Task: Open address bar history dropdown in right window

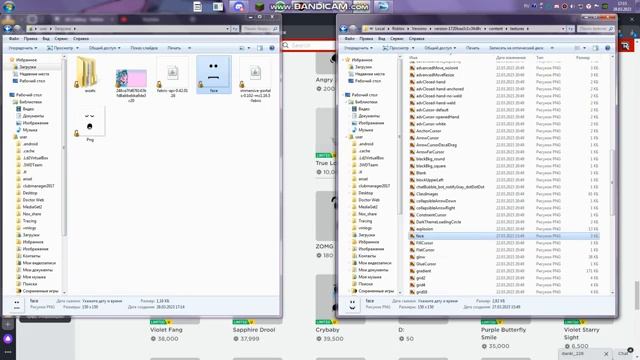Action: [563, 29]
